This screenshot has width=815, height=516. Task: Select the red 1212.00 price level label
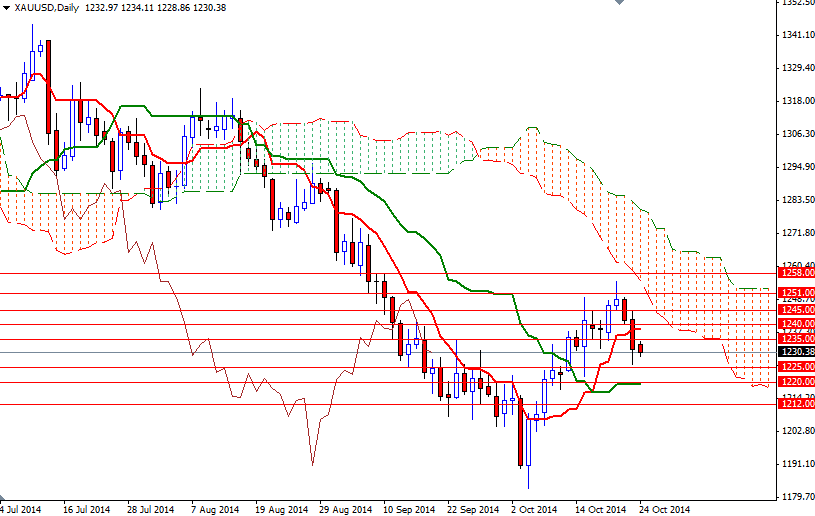pyautogui.click(x=794, y=405)
